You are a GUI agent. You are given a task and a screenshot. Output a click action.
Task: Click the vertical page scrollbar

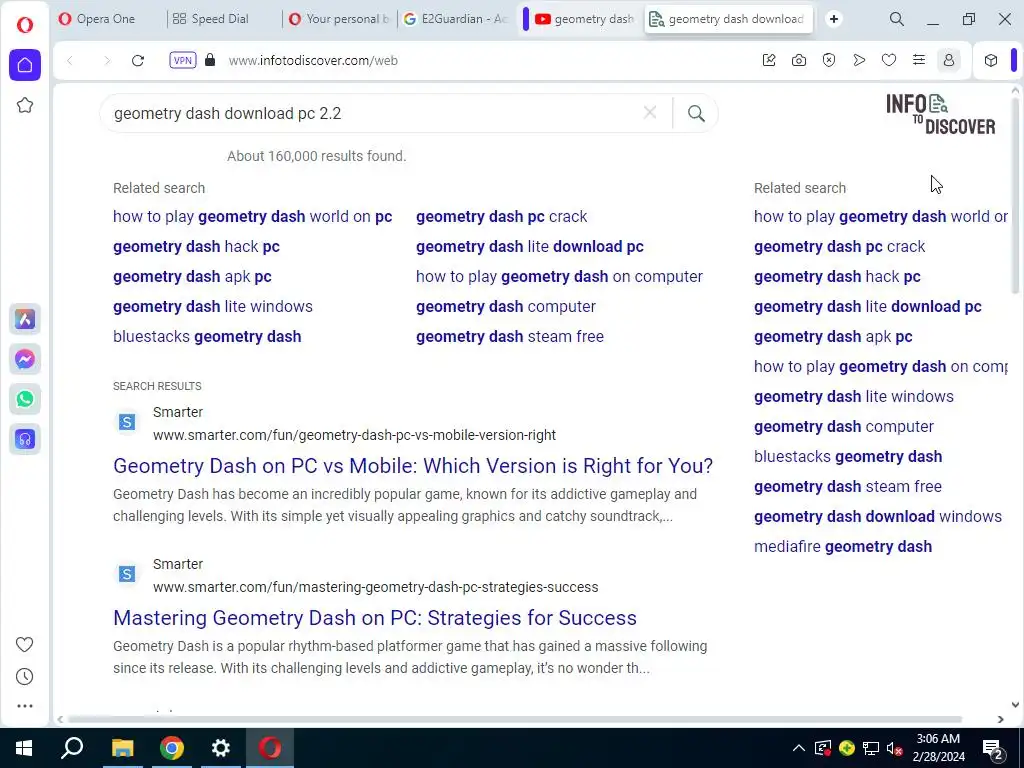pos(1016,196)
